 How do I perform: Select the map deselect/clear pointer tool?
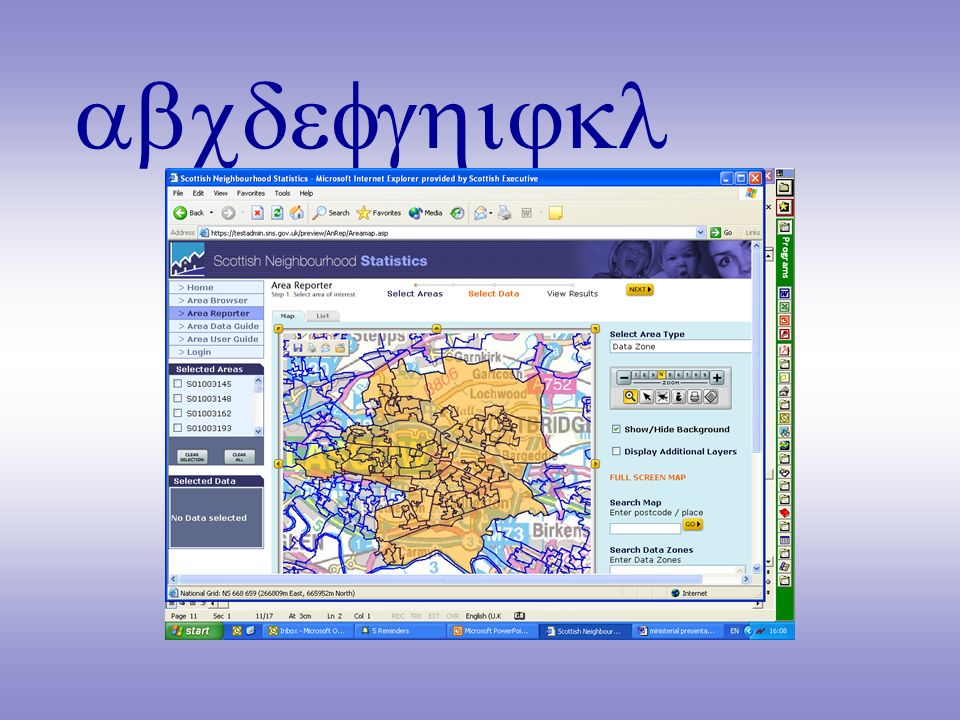pos(662,397)
